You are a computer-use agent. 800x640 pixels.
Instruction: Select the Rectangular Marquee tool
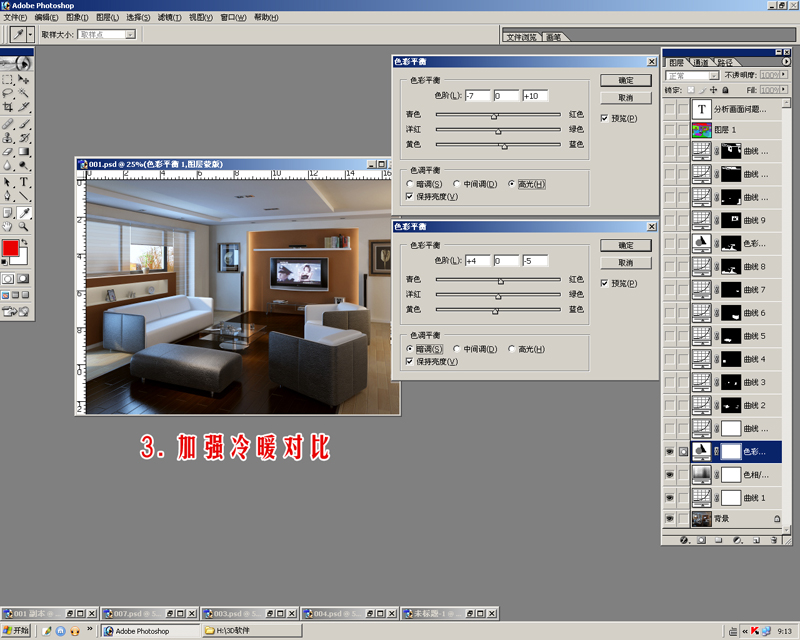point(8,80)
